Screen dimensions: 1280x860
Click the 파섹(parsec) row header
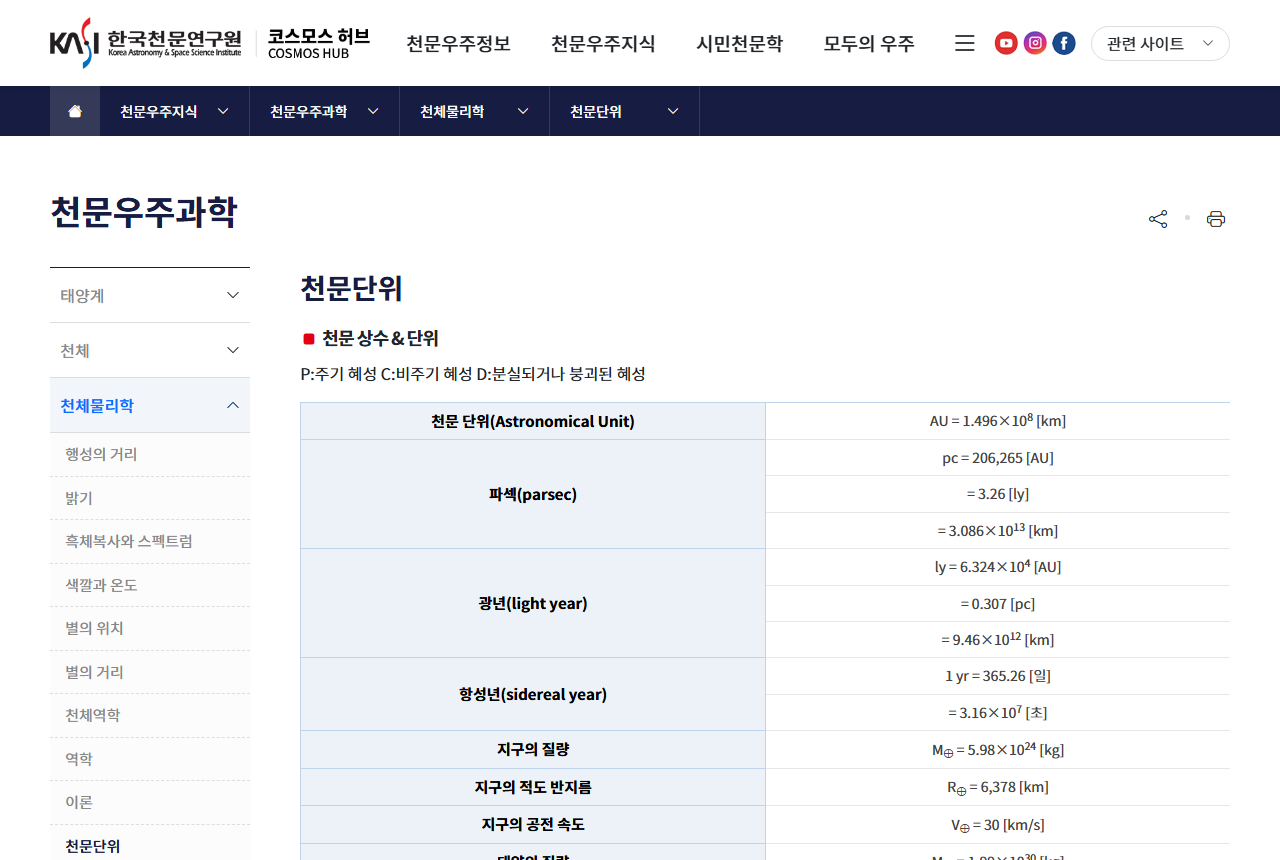click(533, 494)
